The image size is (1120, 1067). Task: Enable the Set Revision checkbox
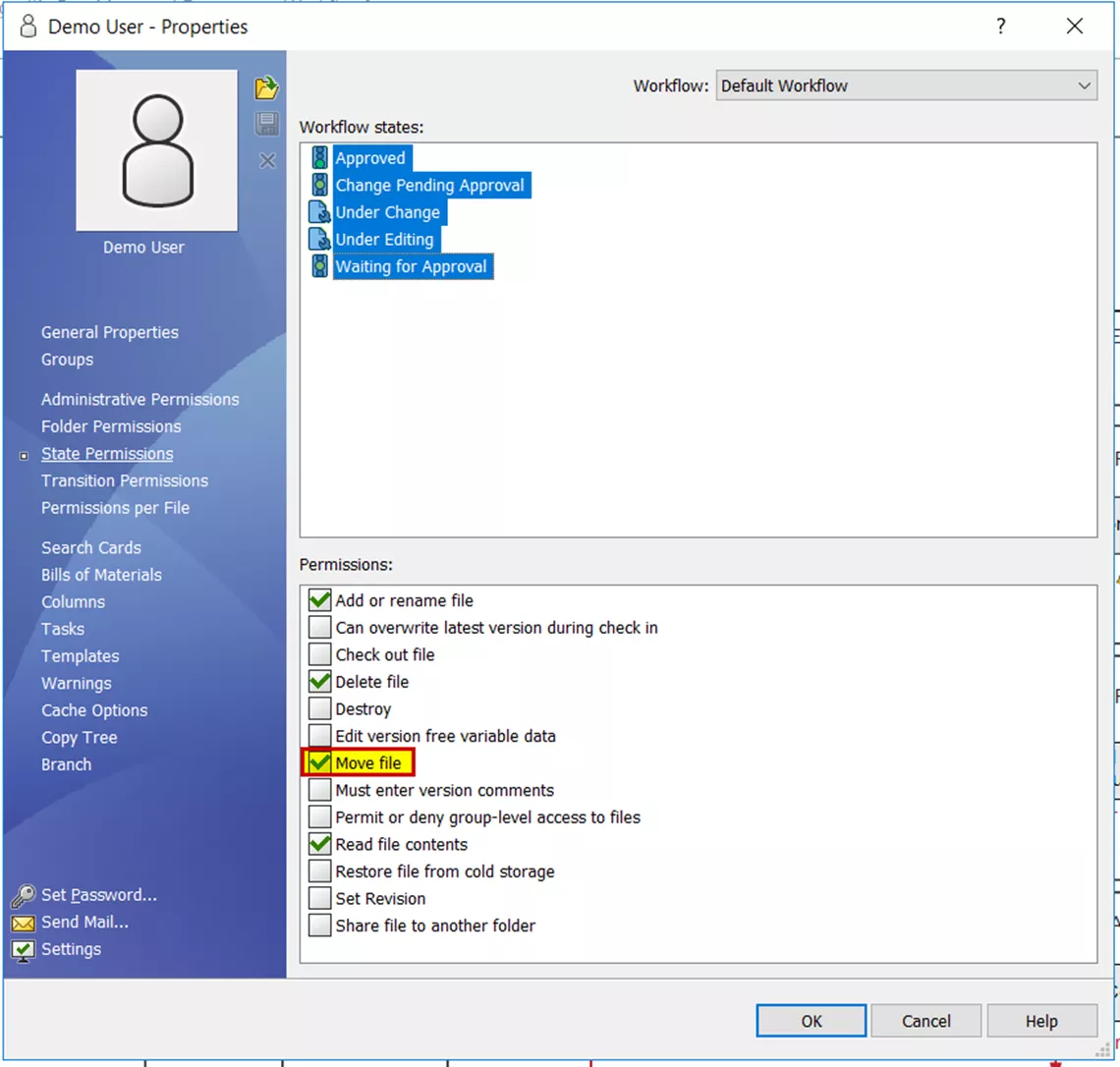[x=320, y=899]
